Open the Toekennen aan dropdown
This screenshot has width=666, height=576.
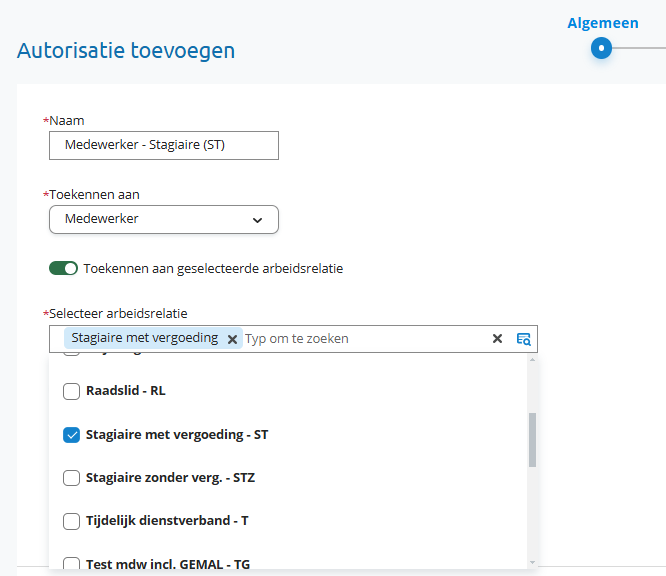[164, 220]
